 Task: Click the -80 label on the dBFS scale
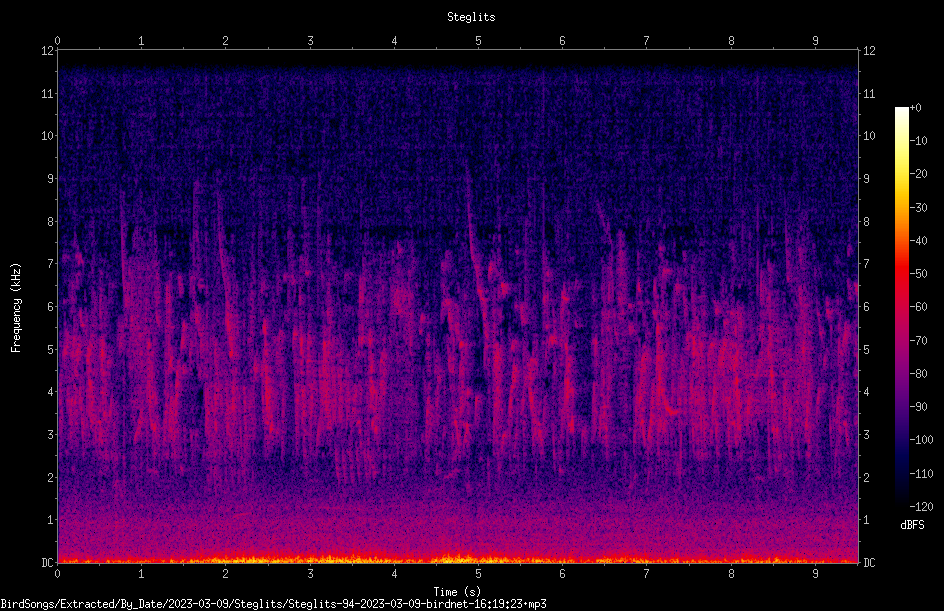pyautogui.click(x=919, y=374)
